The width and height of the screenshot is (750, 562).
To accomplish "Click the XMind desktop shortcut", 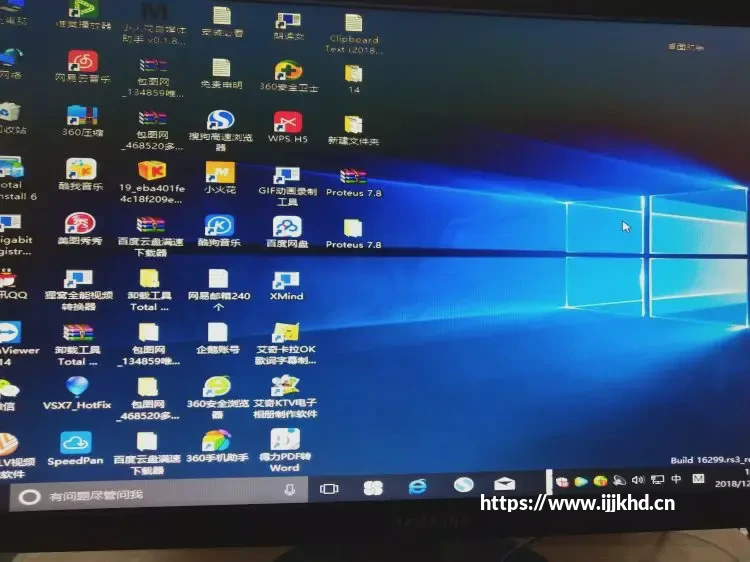I will coord(286,286).
